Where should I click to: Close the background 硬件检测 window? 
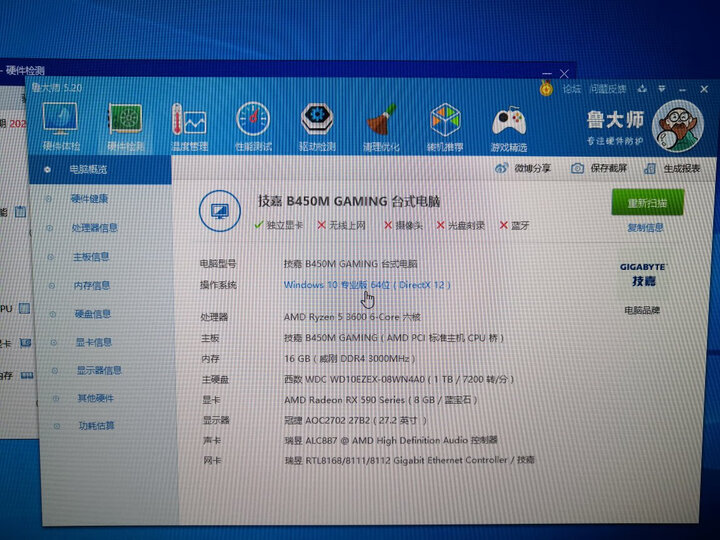click(x=564, y=73)
